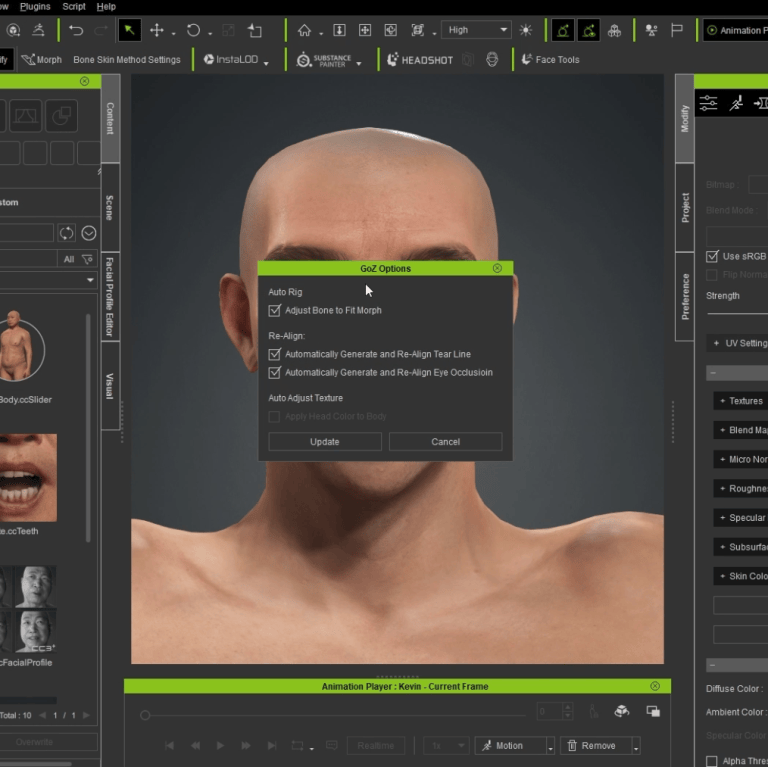The width and height of the screenshot is (768, 767).
Task: Expand the Roughness section
Action: tap(742, 488)
